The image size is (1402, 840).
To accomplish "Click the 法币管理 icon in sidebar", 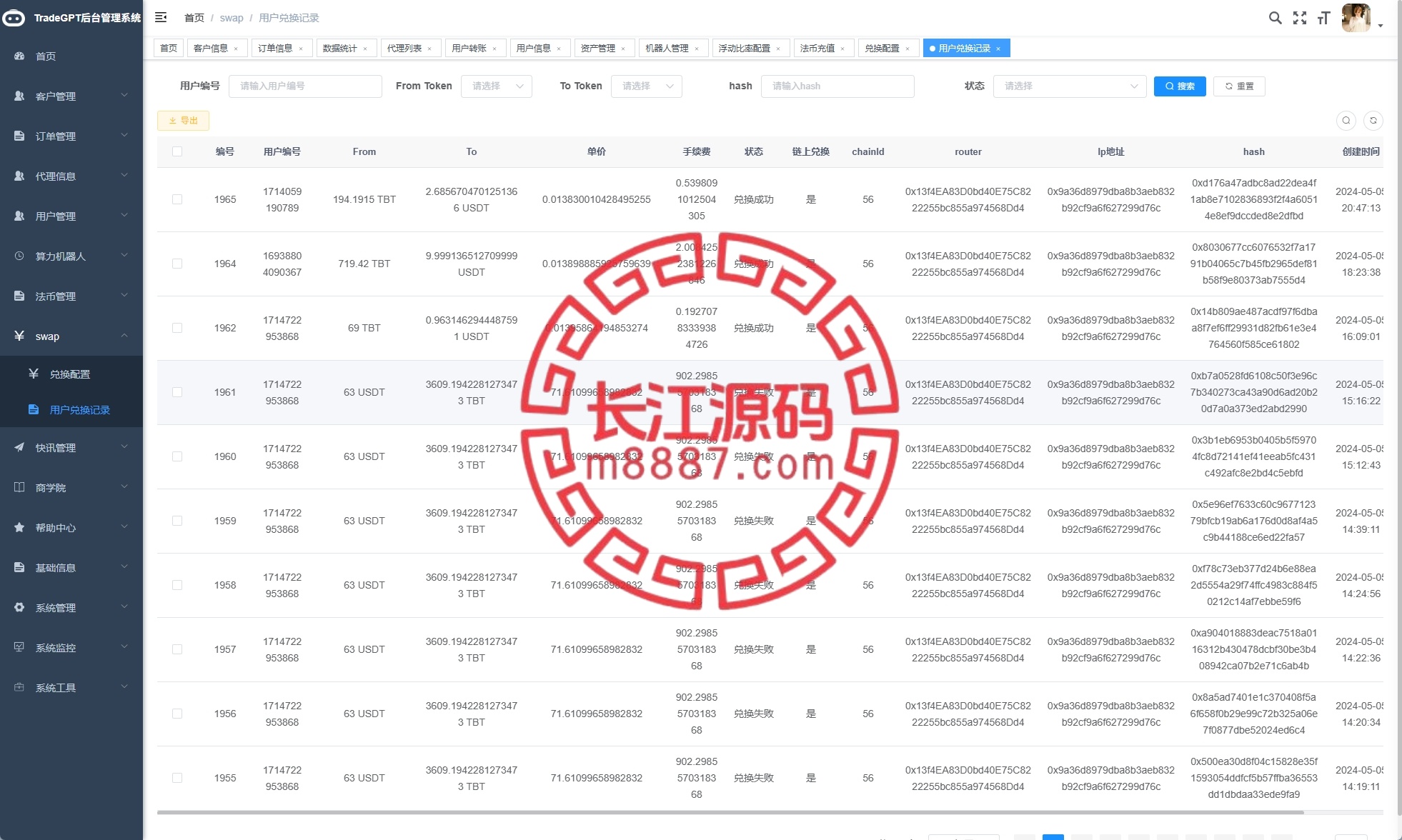I will click(x=19, y=296).
